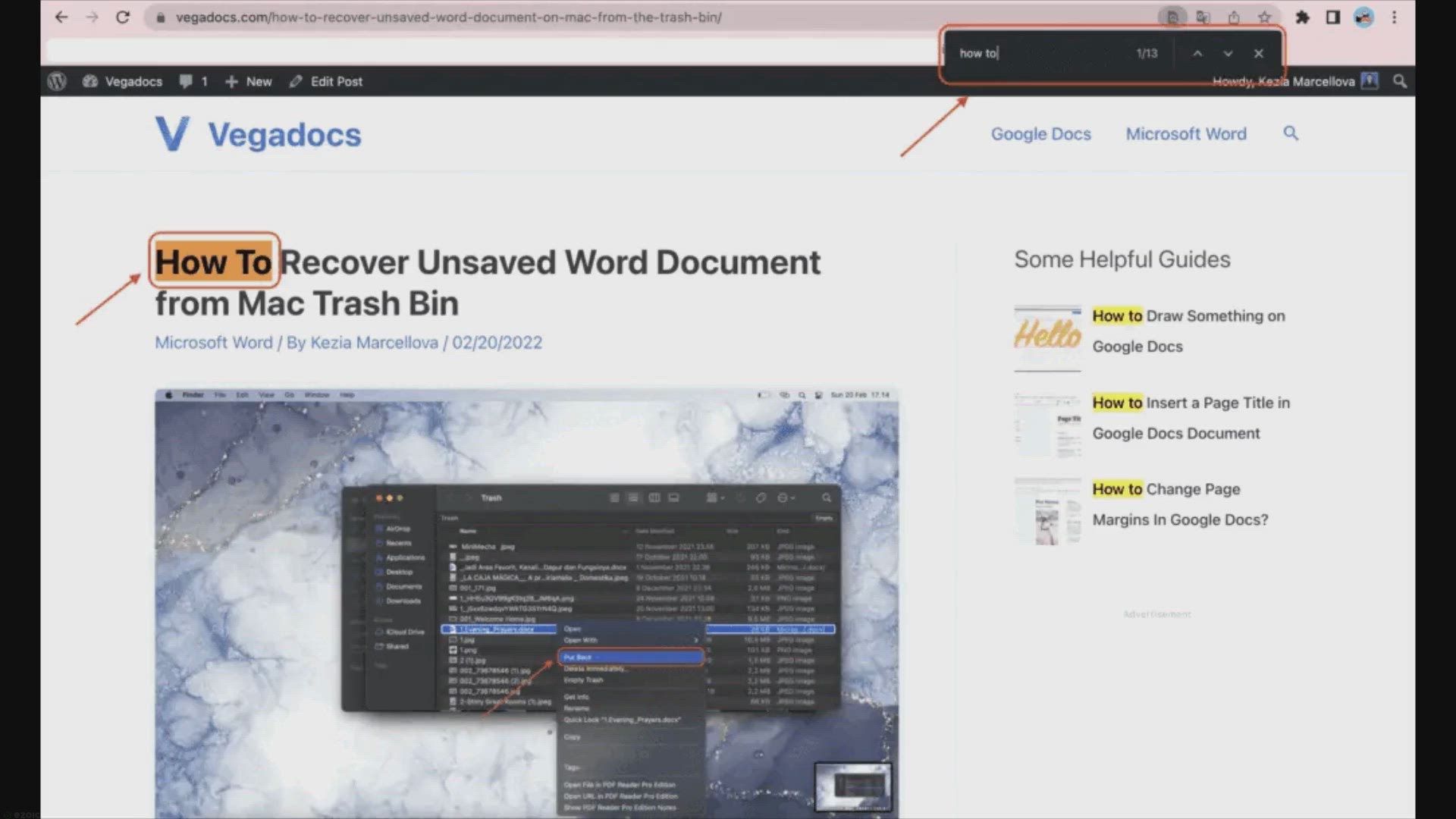1456x819 pixels.
Task: Click the "Some Helpful Guides" heading
Action: [1122, 259]
